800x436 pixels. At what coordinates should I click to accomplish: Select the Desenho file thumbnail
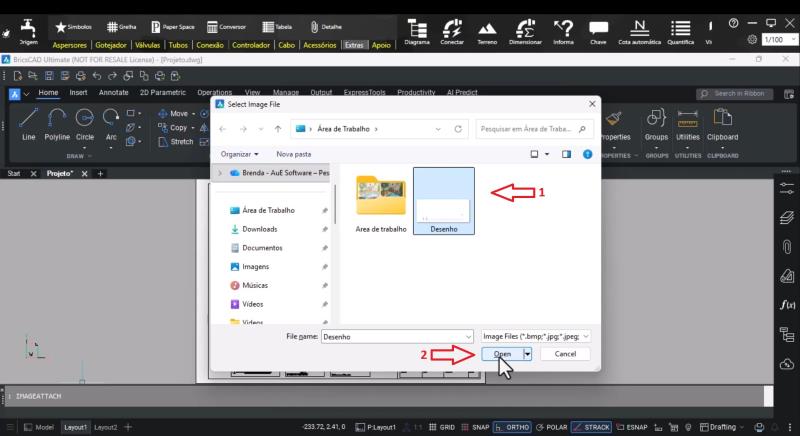point(444,201)
